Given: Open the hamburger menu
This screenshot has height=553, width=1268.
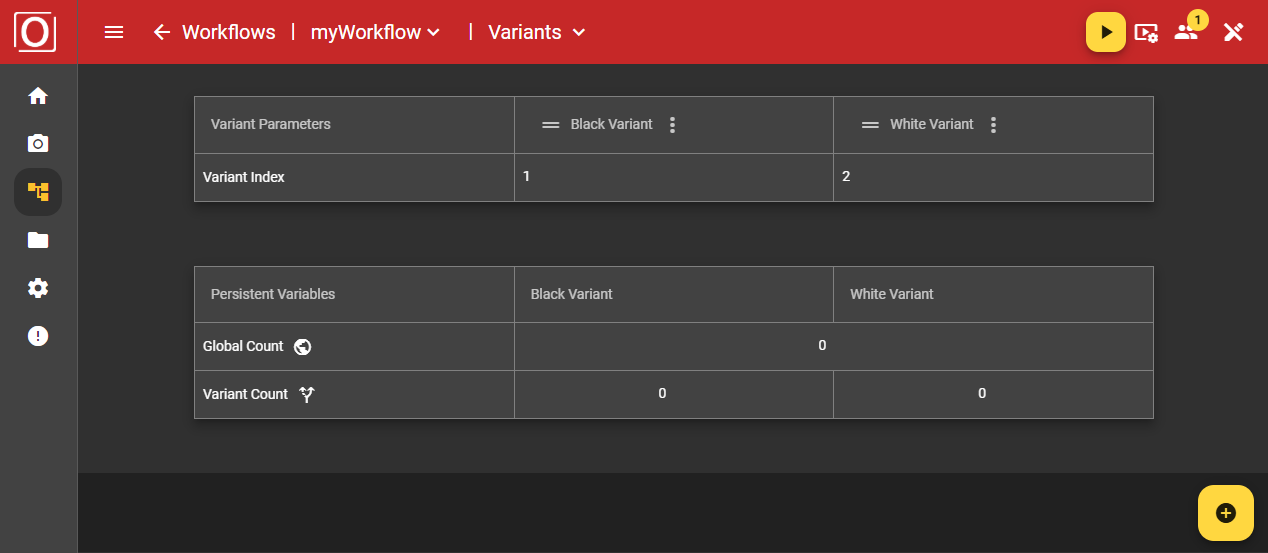Looking at the screenshot, I should (114, 32).
